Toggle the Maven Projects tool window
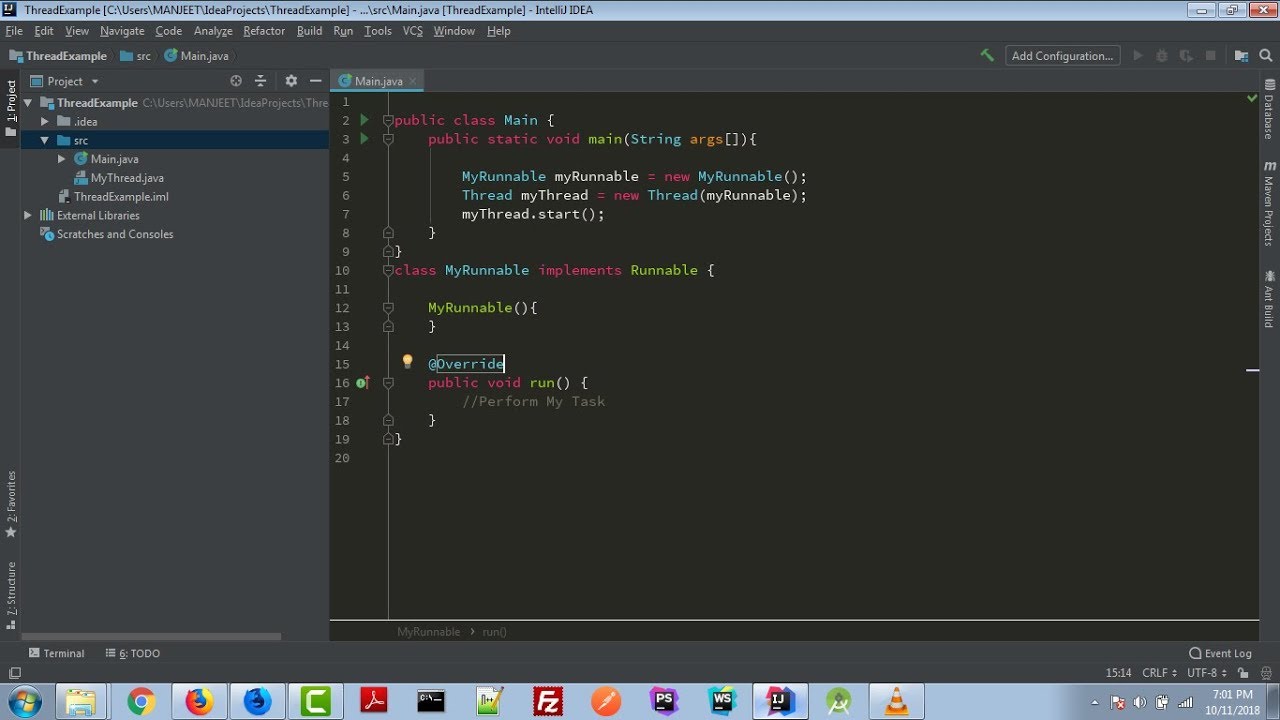This screenshot has height=720, width=1280. (x=1269, y=203)
